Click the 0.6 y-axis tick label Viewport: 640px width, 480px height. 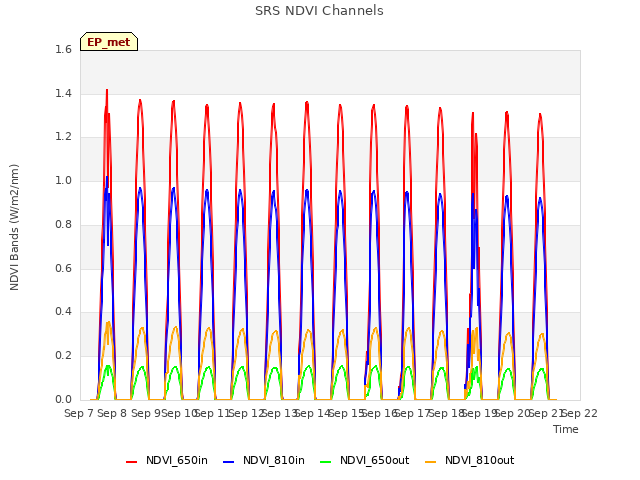(63, 268)
